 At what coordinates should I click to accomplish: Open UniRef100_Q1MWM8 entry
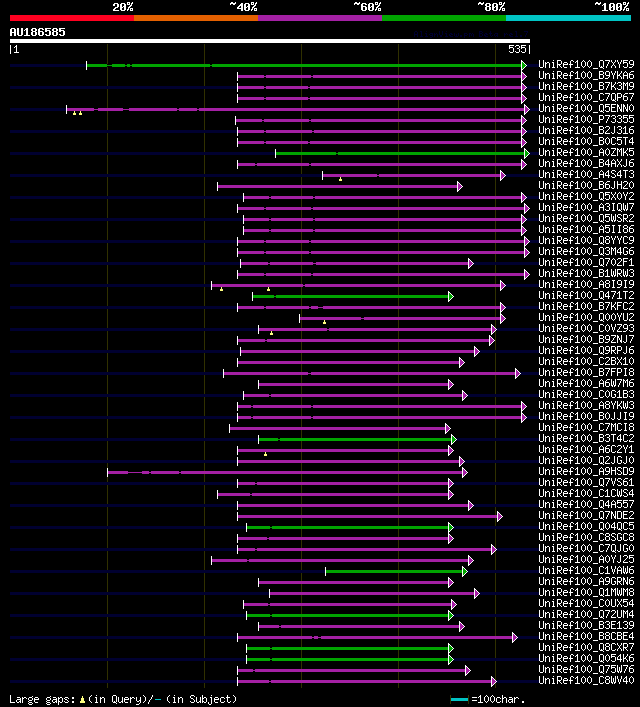point(586,592)
